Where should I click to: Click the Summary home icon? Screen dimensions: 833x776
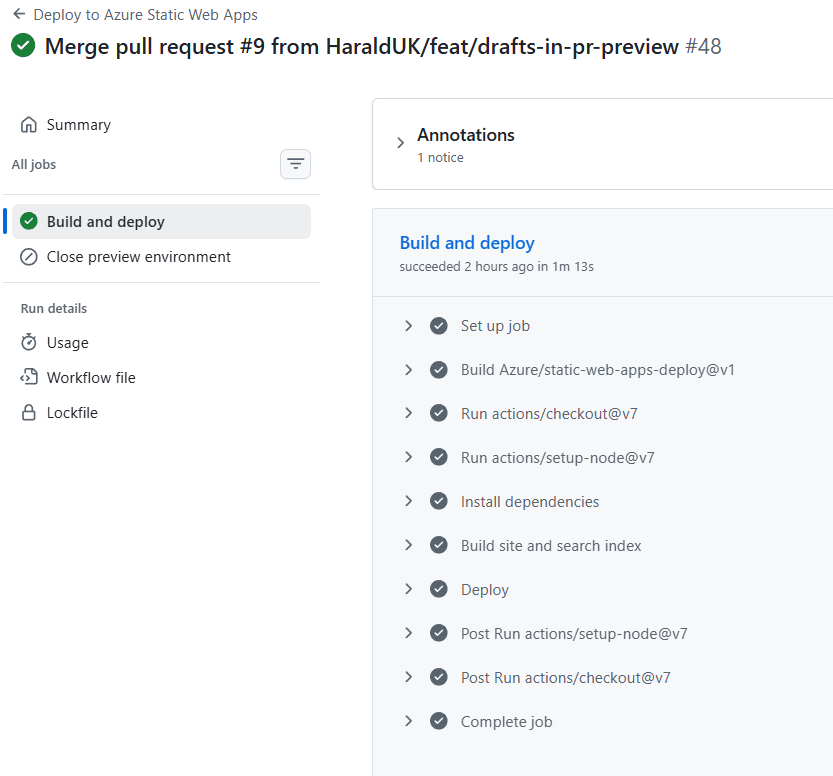29,124
